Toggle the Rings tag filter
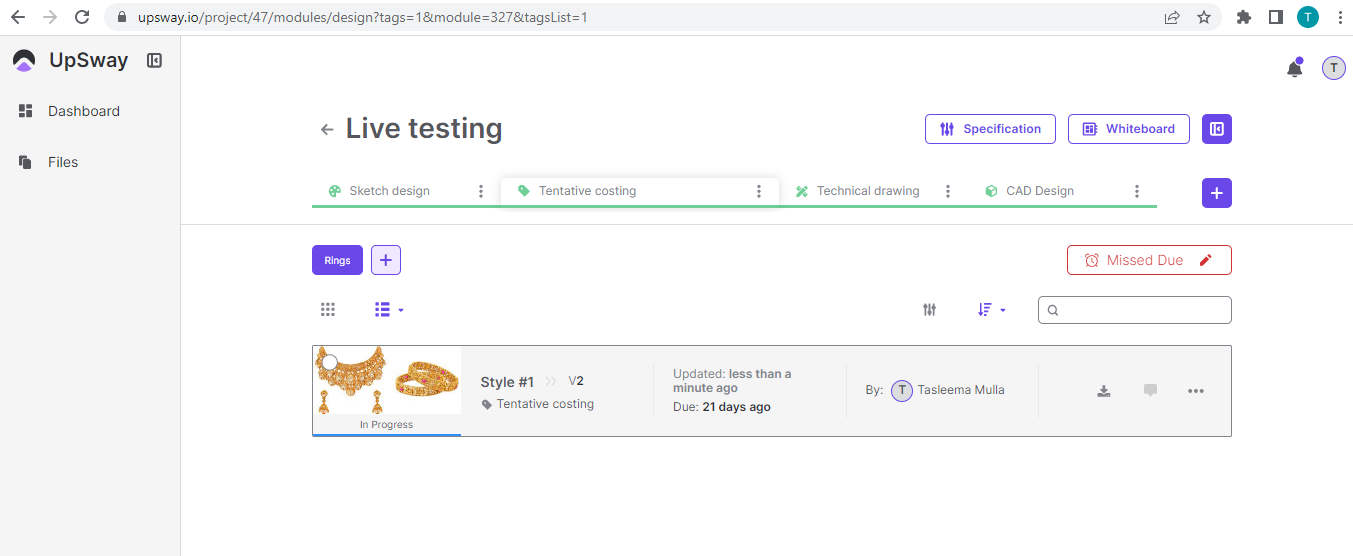 (337, 260)
